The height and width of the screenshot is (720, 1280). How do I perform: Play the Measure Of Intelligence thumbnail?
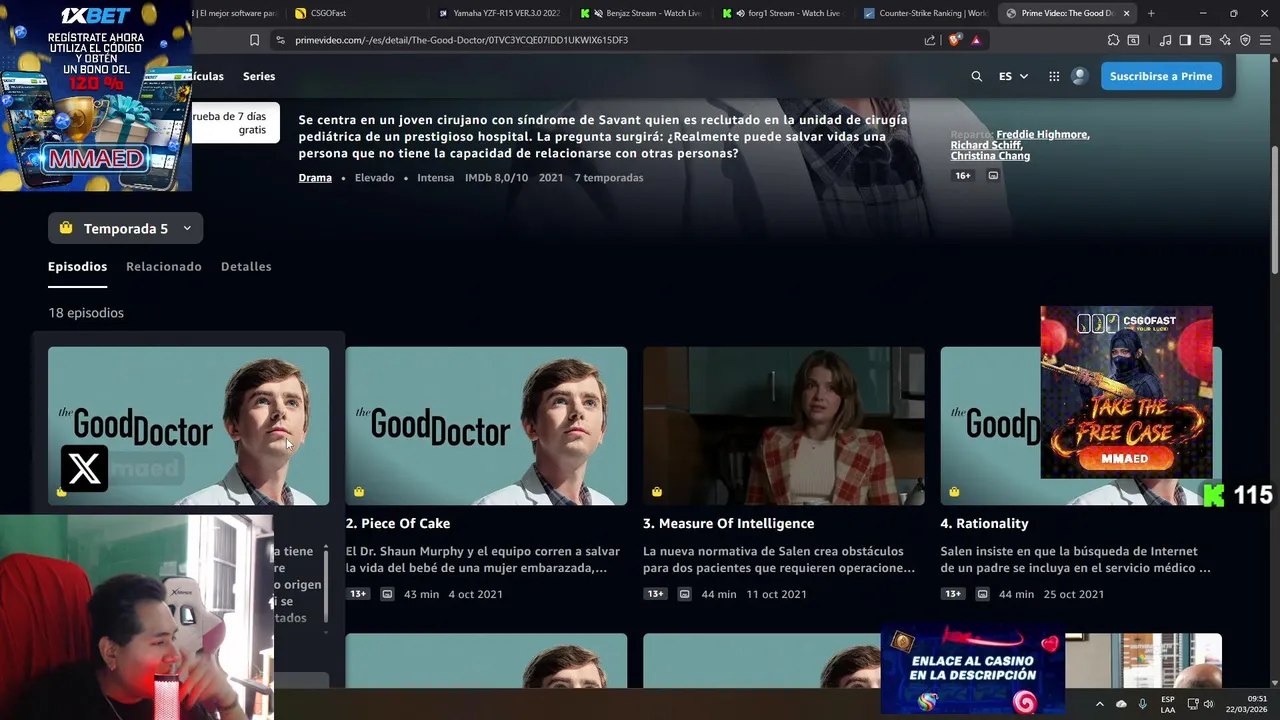click(x=784, y=426)
